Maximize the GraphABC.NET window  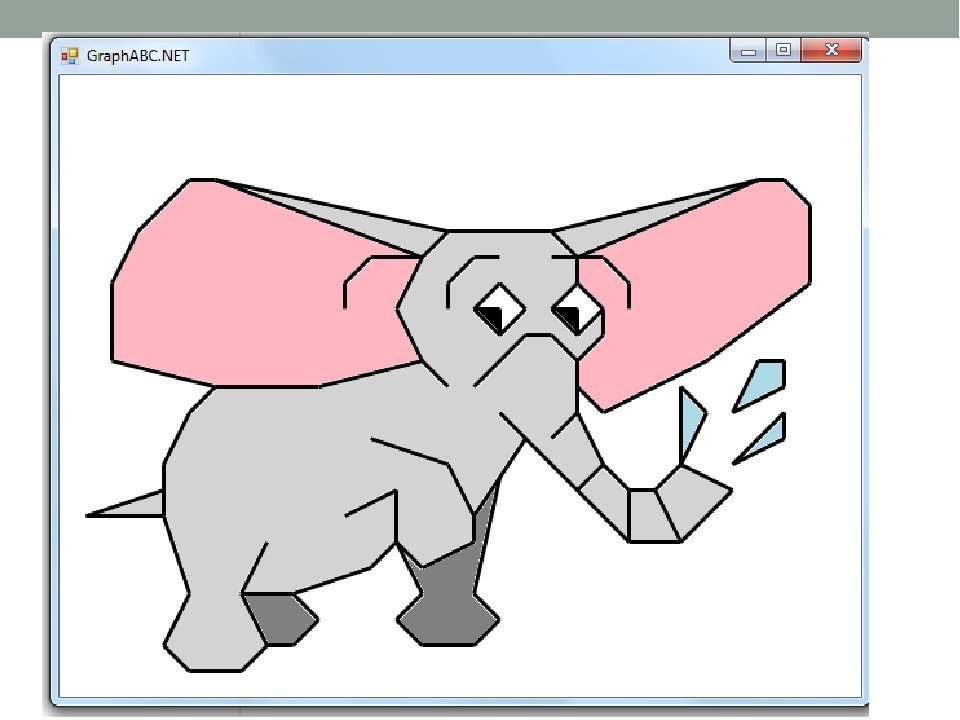click(783, 50)
